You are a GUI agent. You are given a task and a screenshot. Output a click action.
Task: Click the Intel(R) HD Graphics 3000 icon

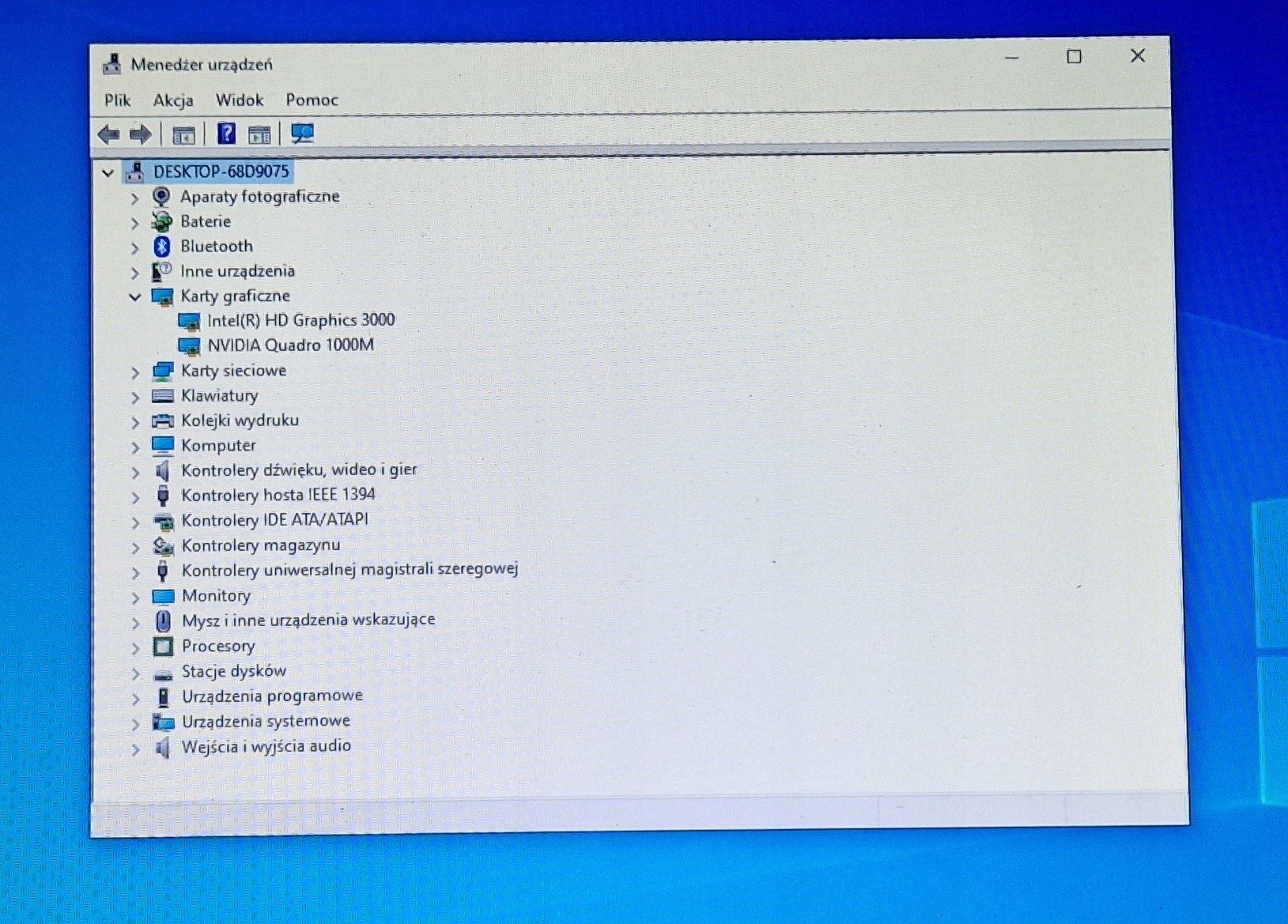pyautogui.click(x=189, y=321)
